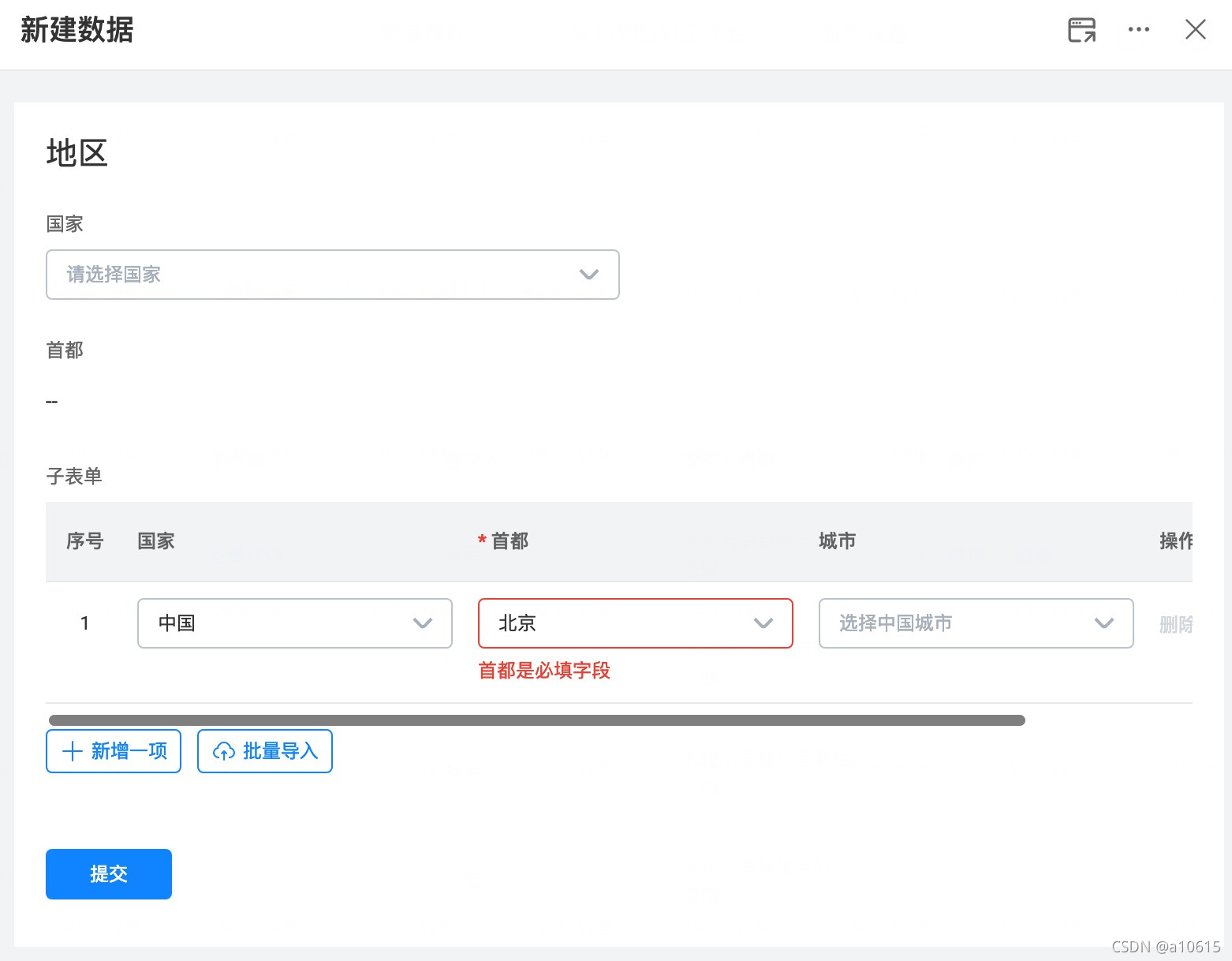The height and width of the screenshot is (961, 1232).
Task: Click the 操作 column header
Action: (1176, 541)
